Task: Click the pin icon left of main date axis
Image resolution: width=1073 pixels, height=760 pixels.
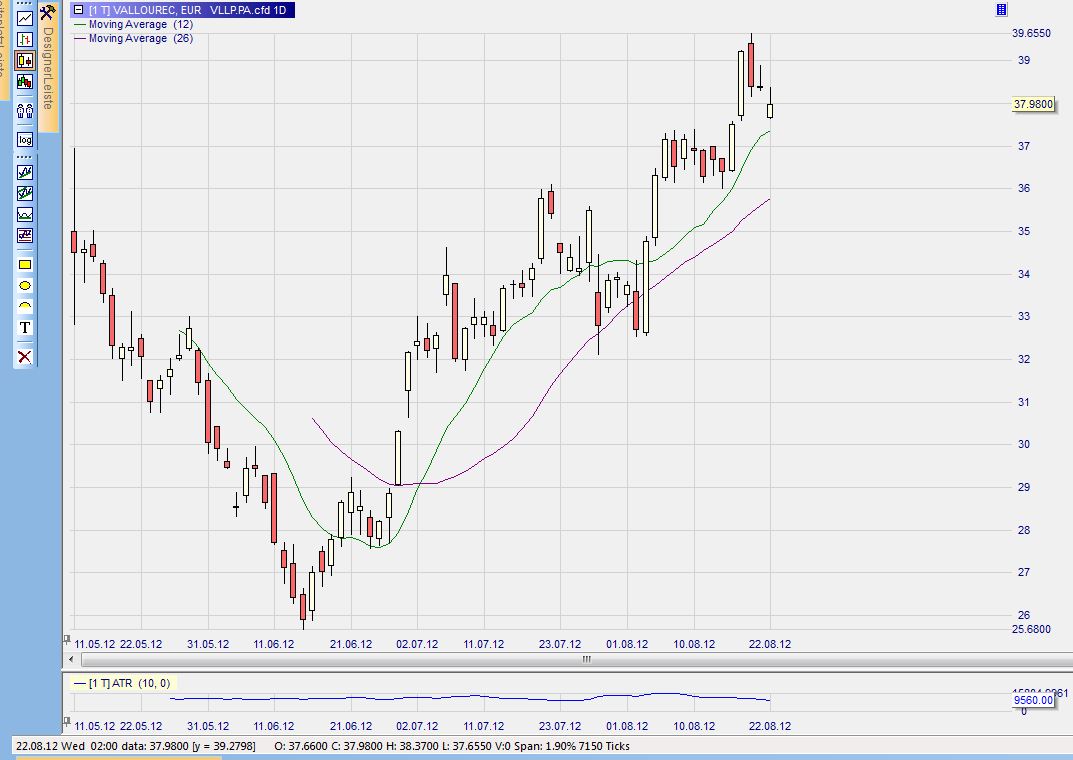Action: (67, 640)
